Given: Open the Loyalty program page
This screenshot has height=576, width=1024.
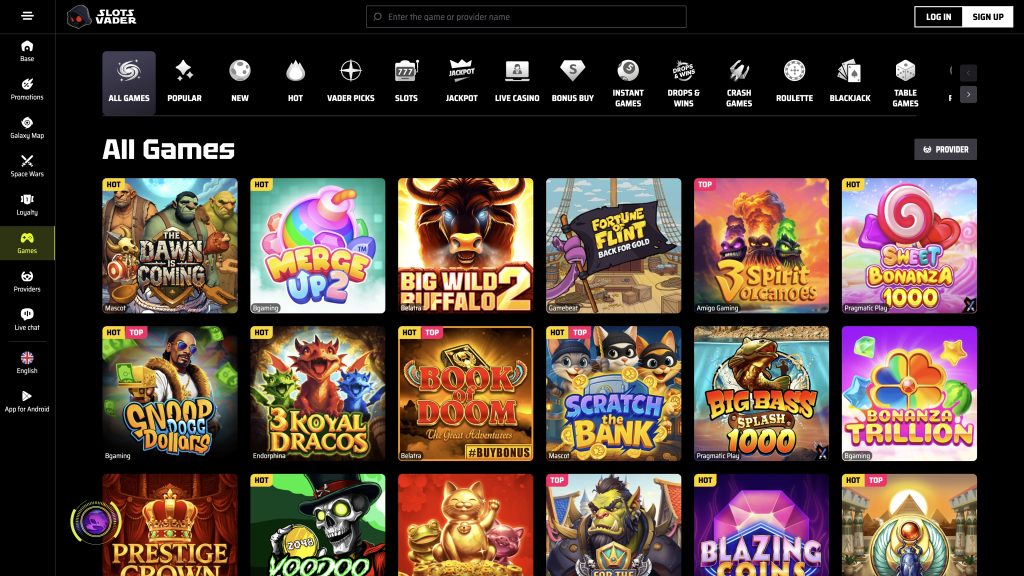Looking at the screenshot, I should point(25,205).
